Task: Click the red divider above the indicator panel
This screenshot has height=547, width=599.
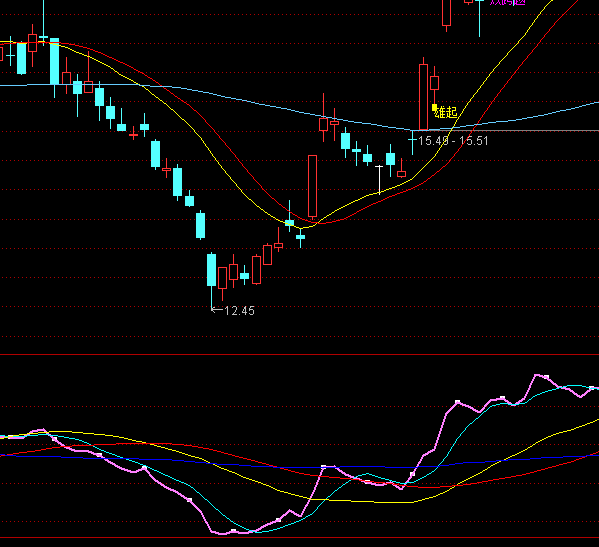Action: pyautogui.click(x=300, y=355)
